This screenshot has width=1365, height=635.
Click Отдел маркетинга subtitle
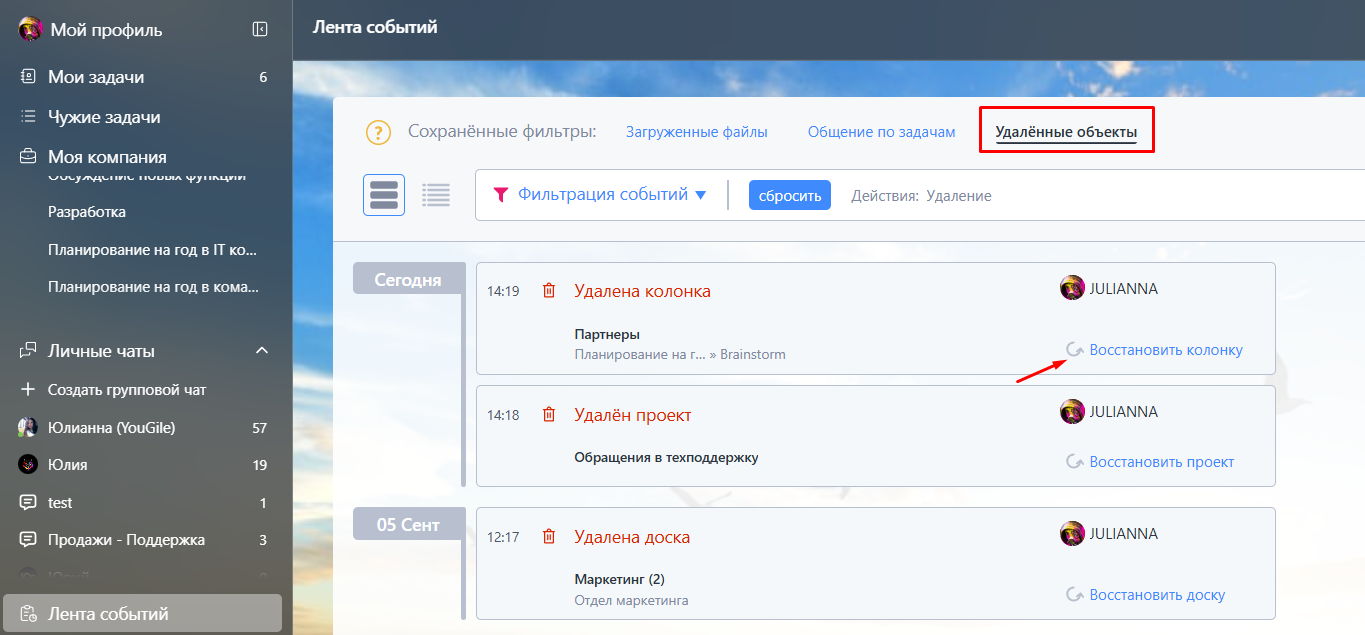631,601
